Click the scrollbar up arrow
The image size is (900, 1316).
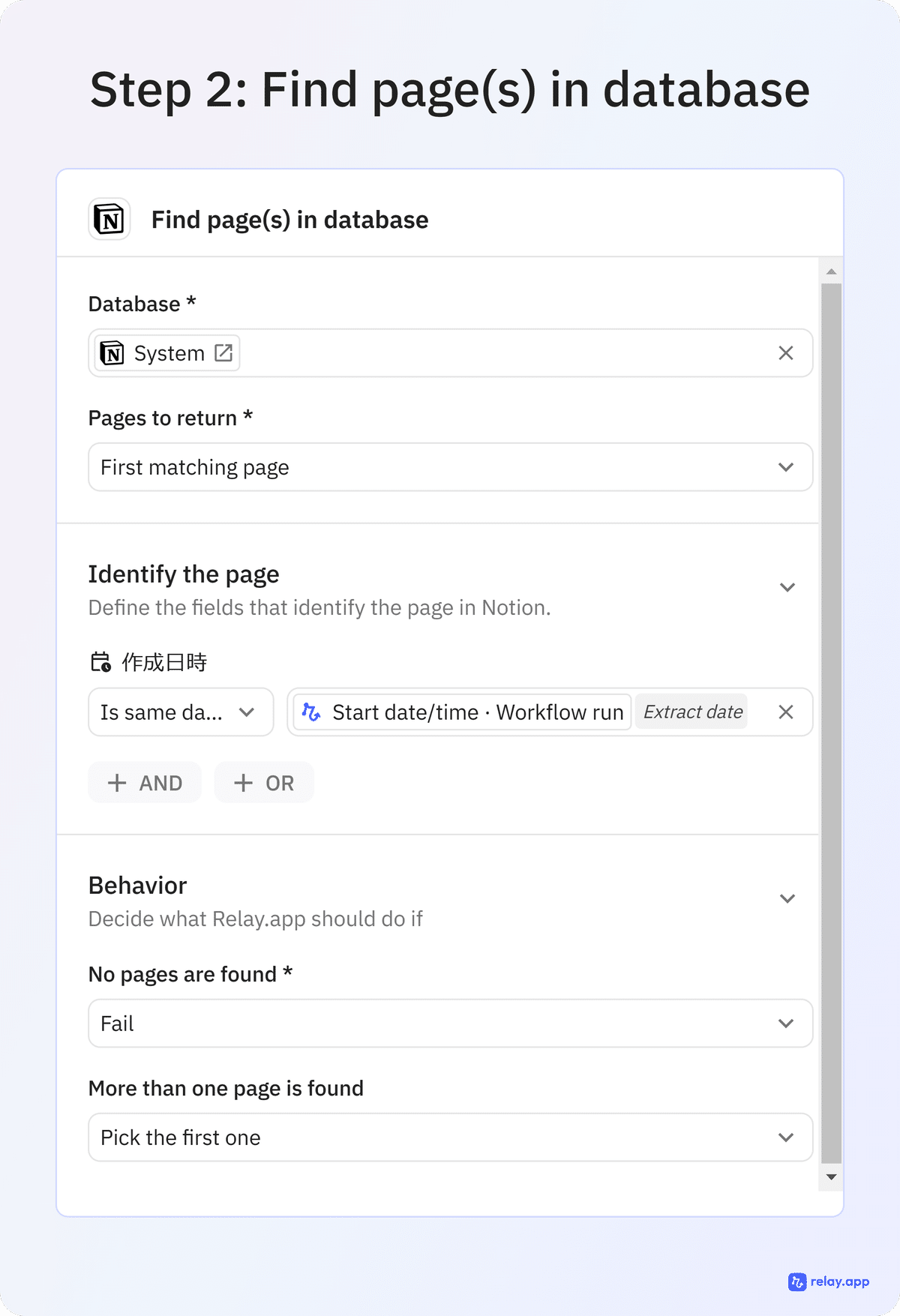831,271
